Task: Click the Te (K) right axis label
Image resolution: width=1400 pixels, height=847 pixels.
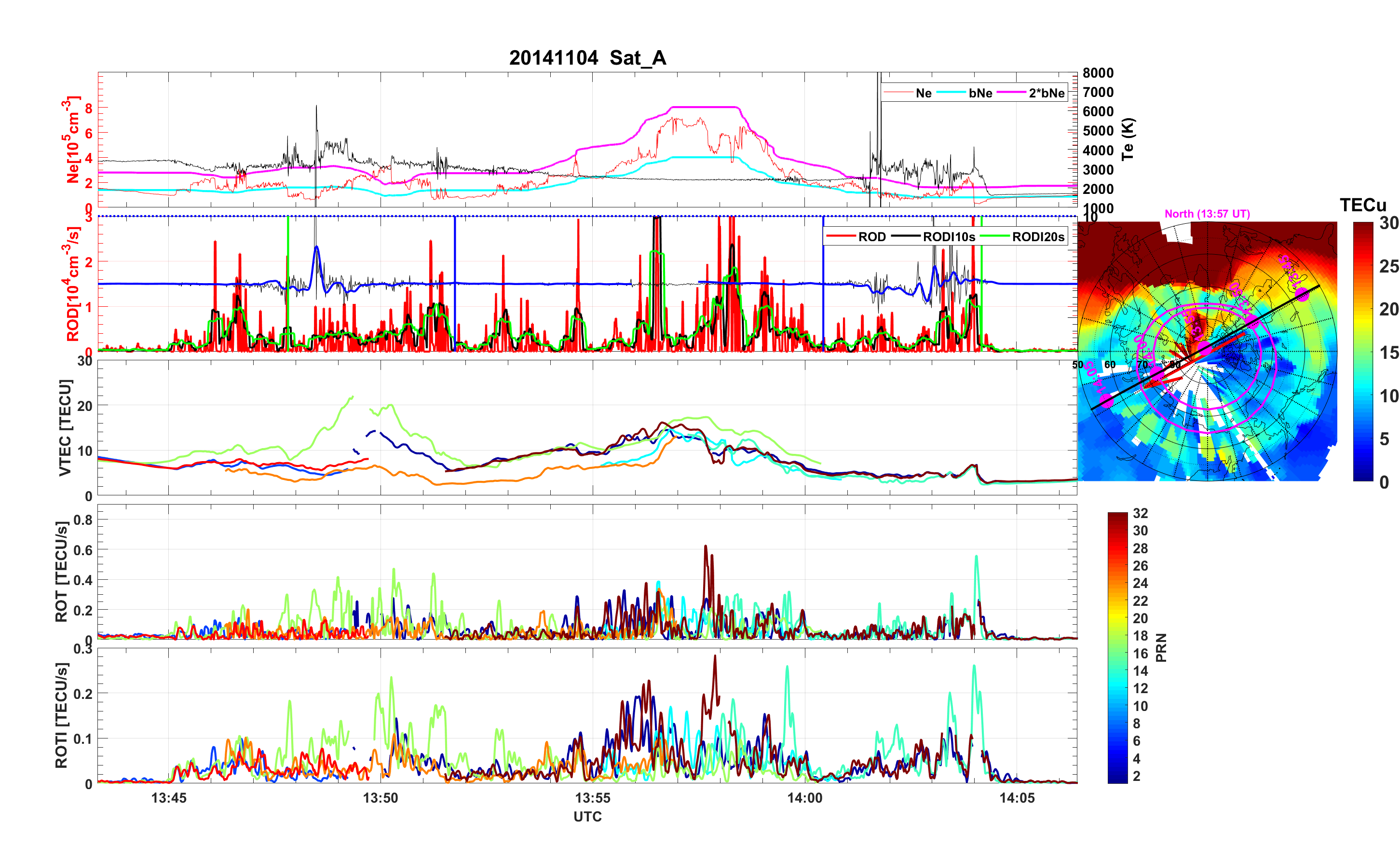Action: (1127, 139)
